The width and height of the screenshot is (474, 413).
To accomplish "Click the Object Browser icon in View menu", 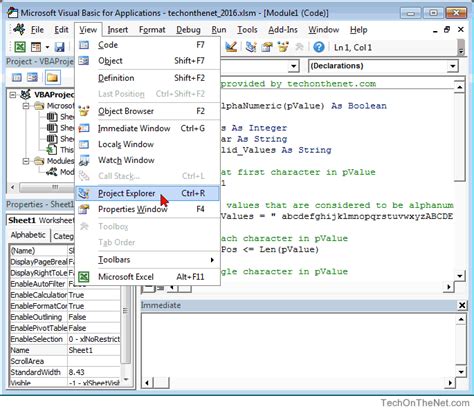I will pos(84,111).
